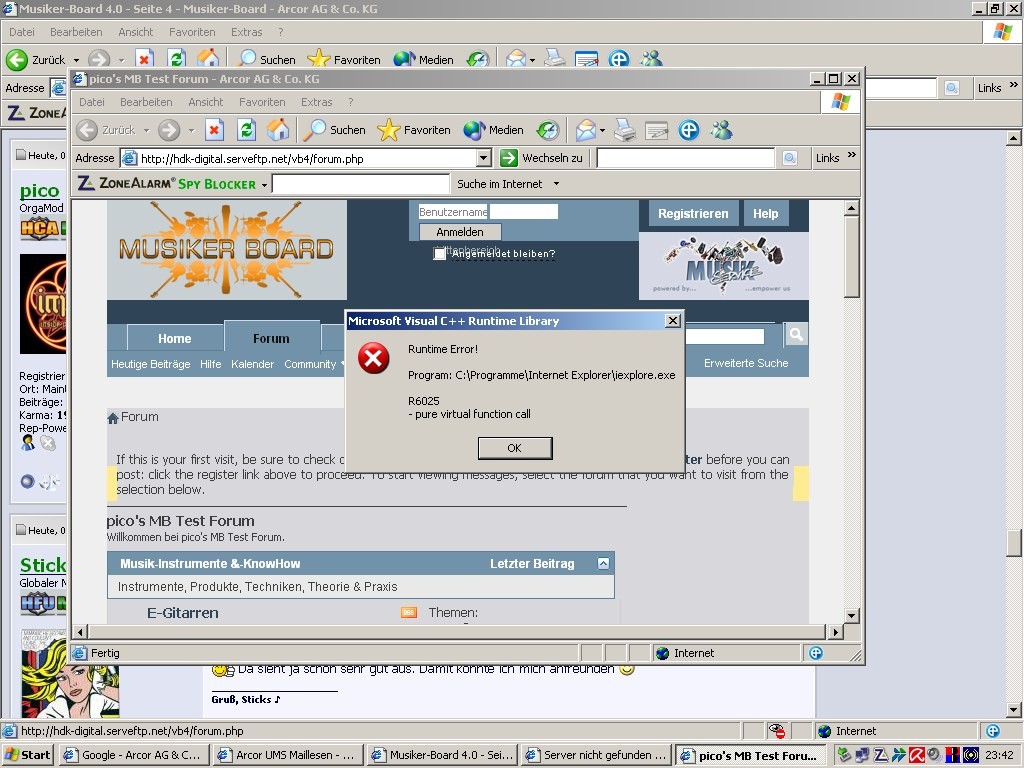This screenshot has width=1024, height=768.
Task: Click the Musik Service banner image
Action: [x=724, y=266]
